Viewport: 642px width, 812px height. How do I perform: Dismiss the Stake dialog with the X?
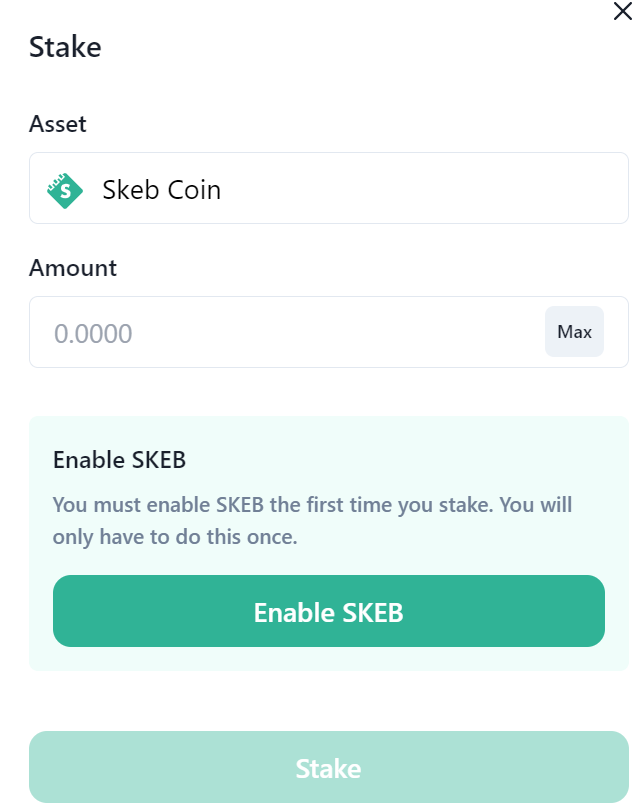coord(623,12)
